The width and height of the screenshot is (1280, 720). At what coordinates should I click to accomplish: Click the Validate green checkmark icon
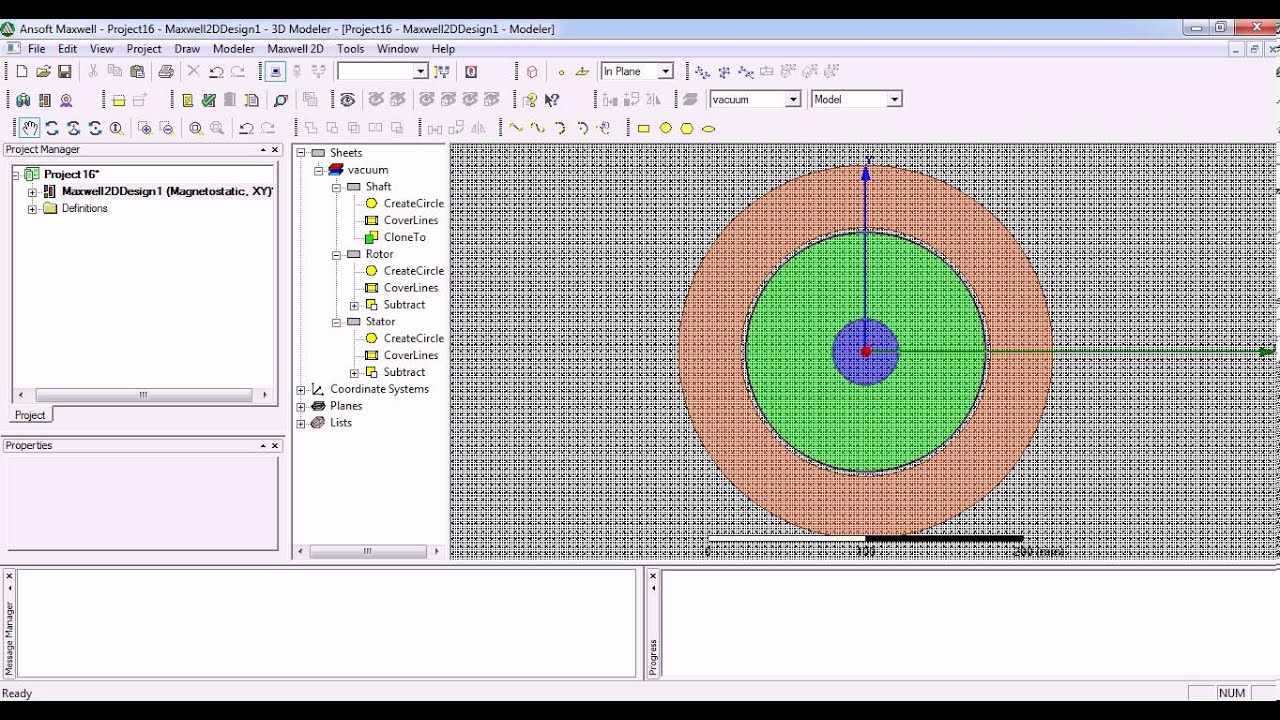[x=208, y=100]
